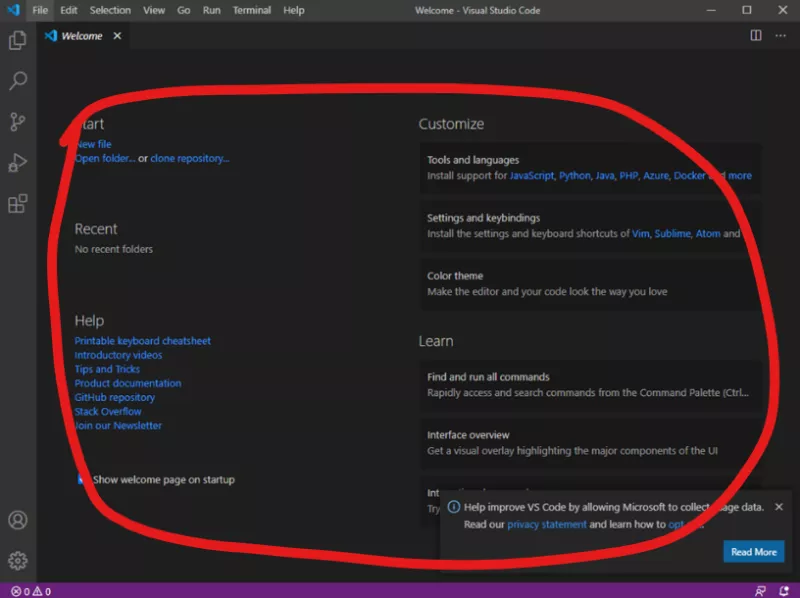Install Vim keybindings link
Screen dimensions: 800x598
coord(641,234)
